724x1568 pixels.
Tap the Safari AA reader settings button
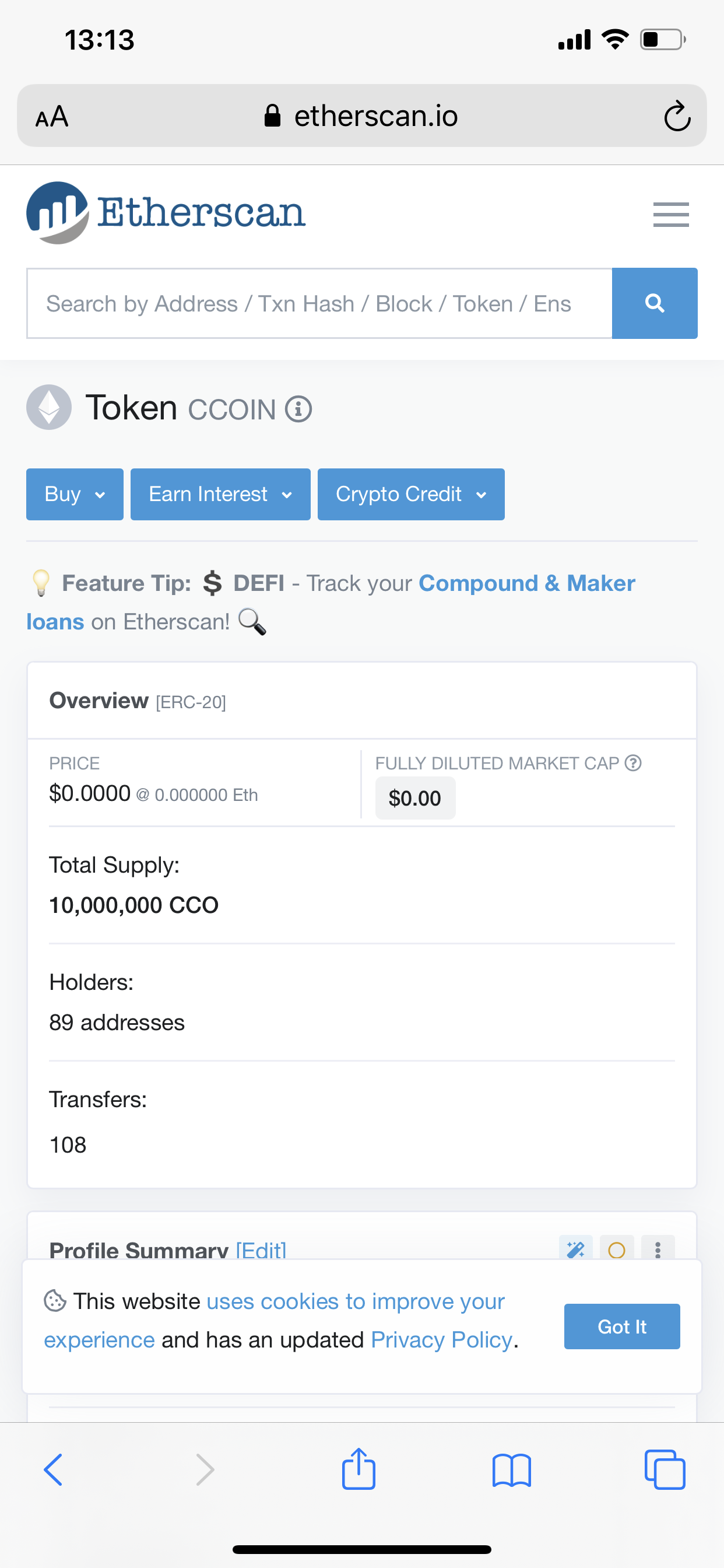[x=52, y=116]
